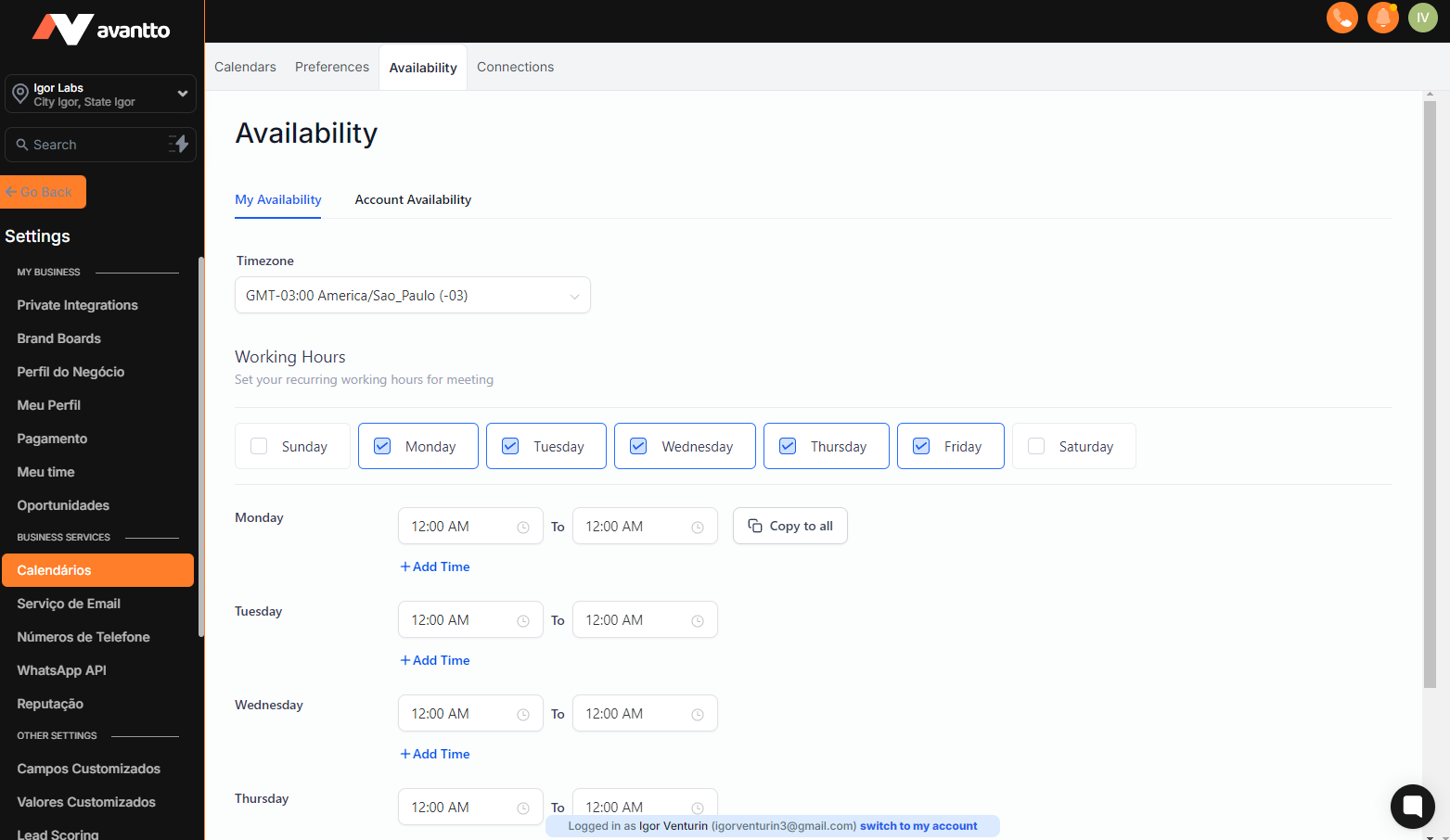
Task: Click clock icon in Tuesday end time
Action: [698, 621]
